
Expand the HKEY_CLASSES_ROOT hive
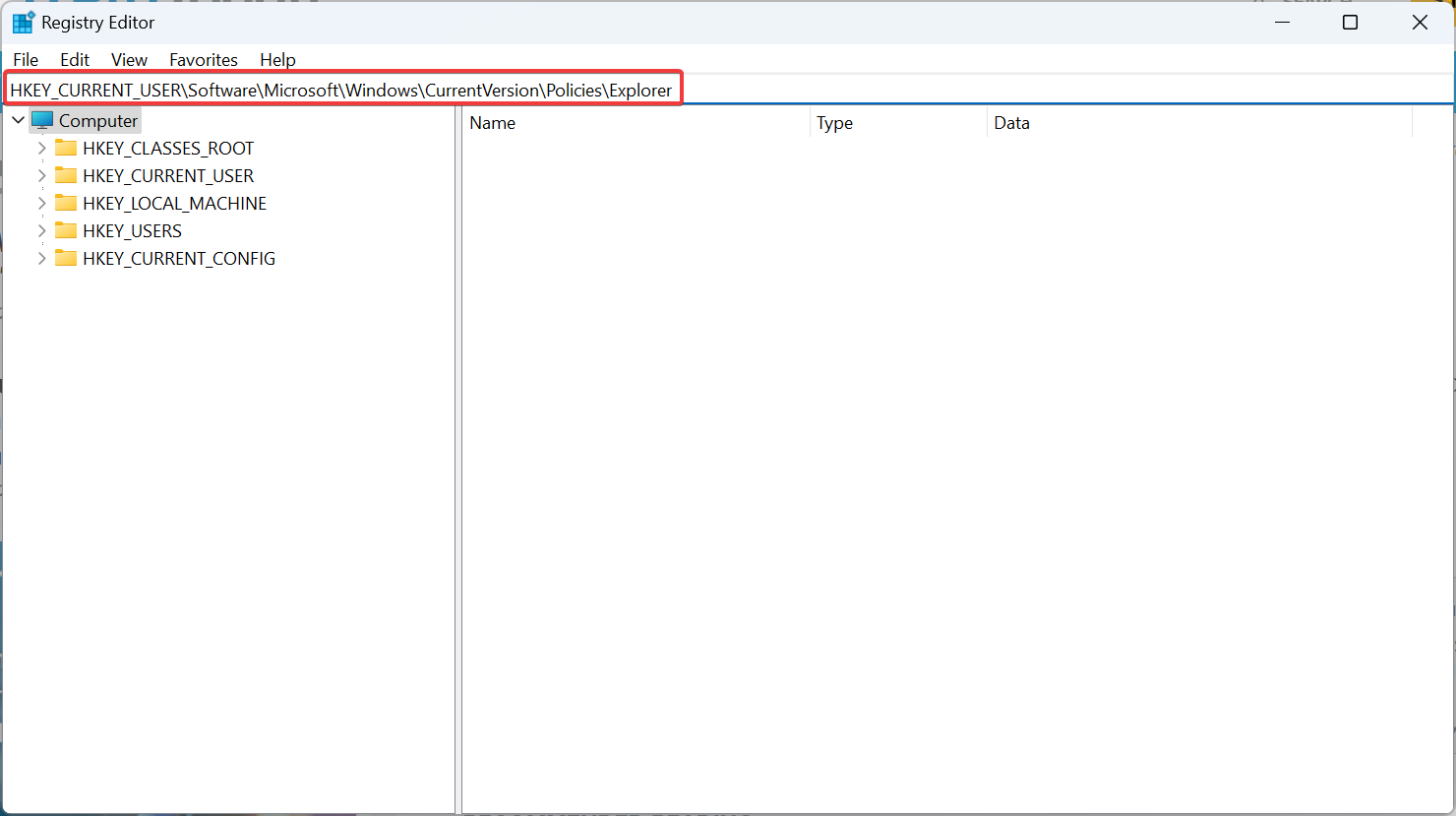(x=41, y=149)
